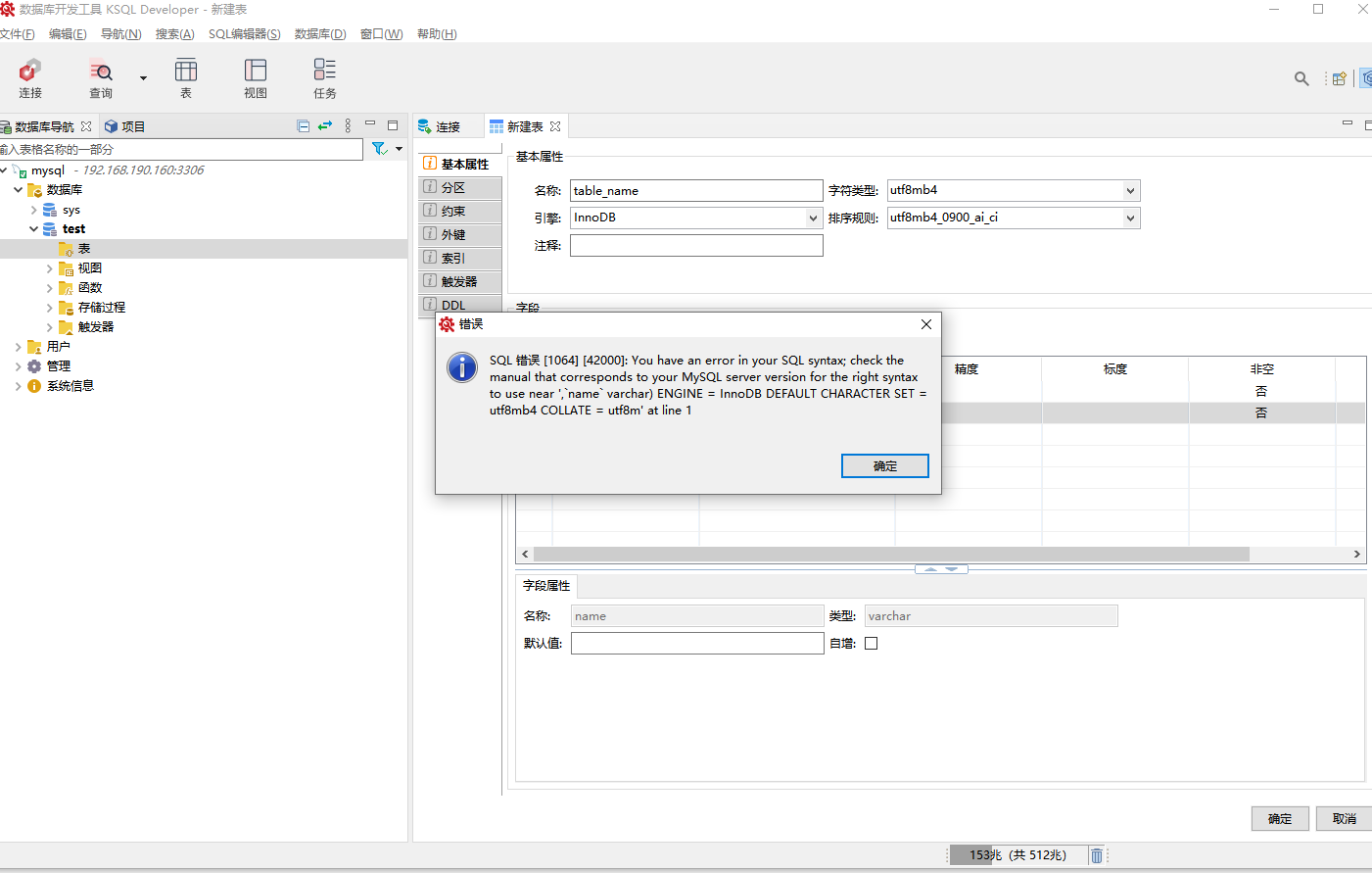Click the 表 (Table) toolbar icon
This screenshot has height=873, width=1372.
click(186, 77)
